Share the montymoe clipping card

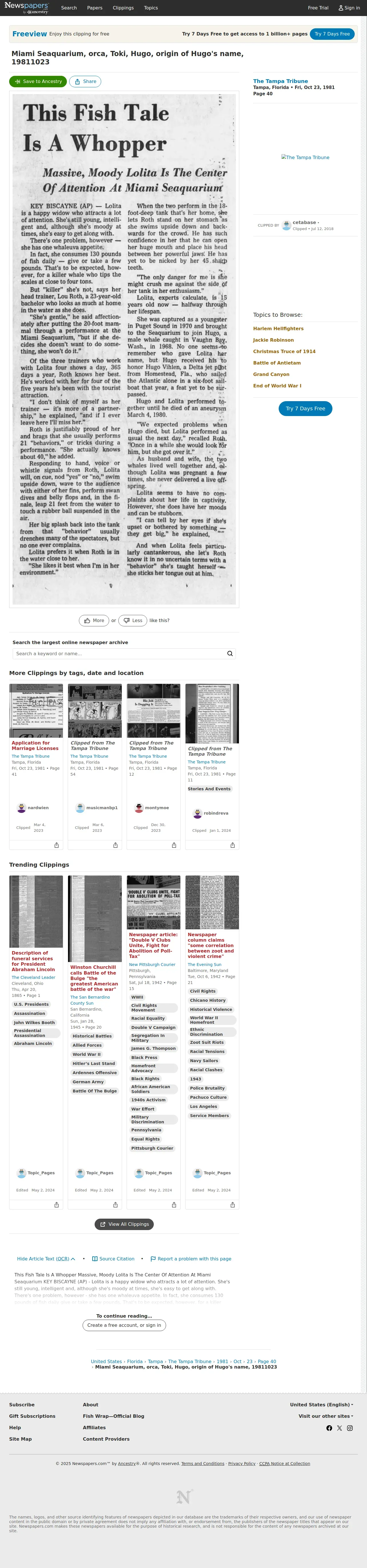pyautogui.click(x=174, y=846)
